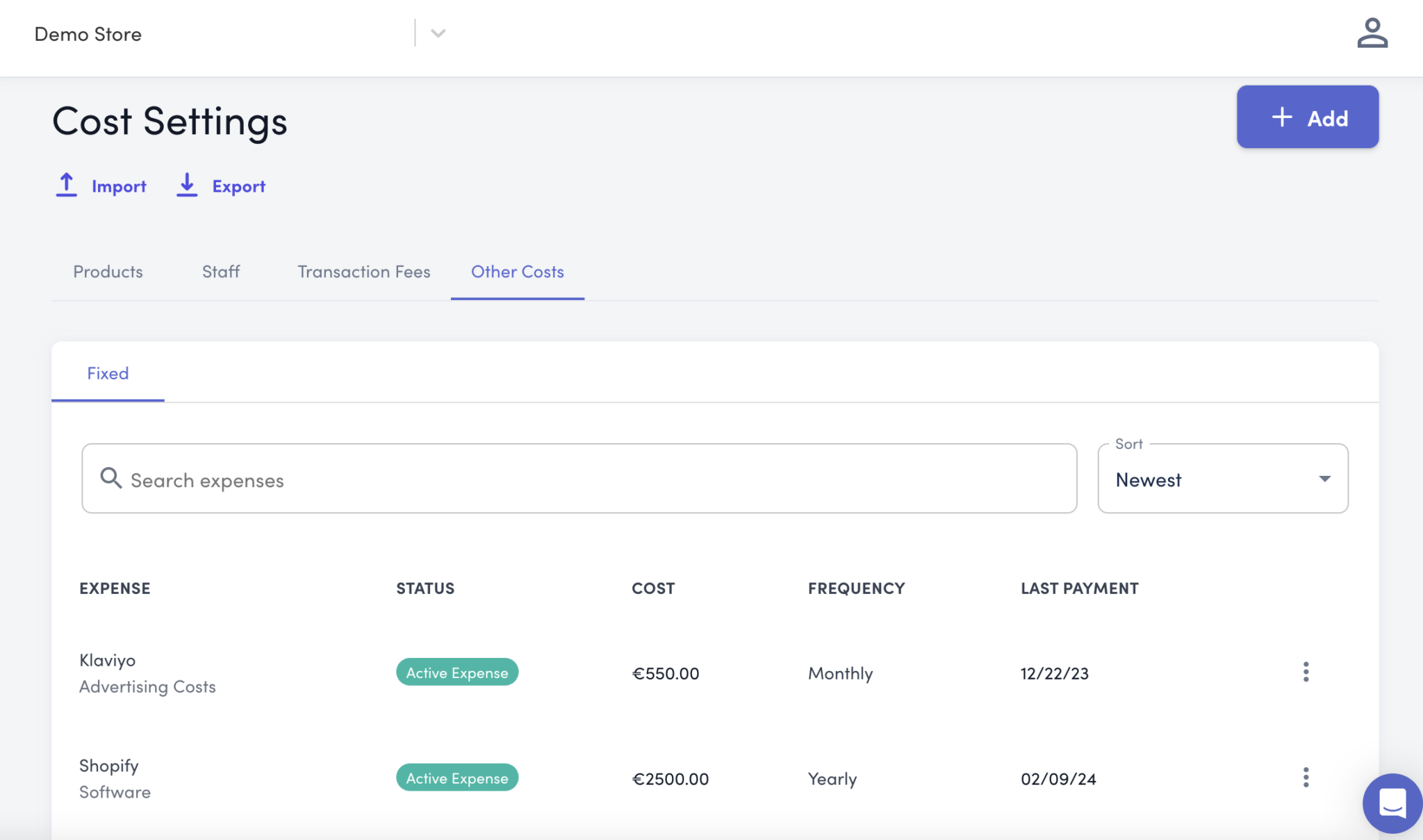Click the Import upload arrow icon
Screen dimensions: 1423x840
coord(66,186)
